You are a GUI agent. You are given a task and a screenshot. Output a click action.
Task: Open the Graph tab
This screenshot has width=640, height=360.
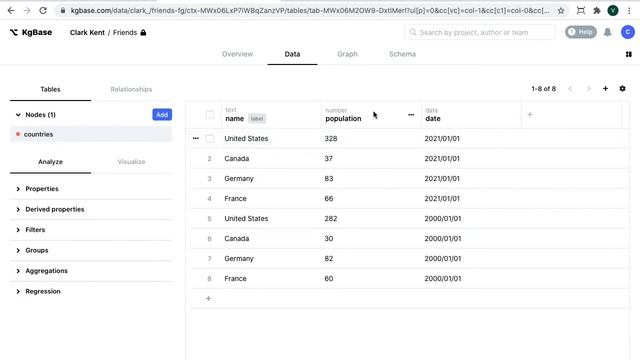(x=347, y=54)
